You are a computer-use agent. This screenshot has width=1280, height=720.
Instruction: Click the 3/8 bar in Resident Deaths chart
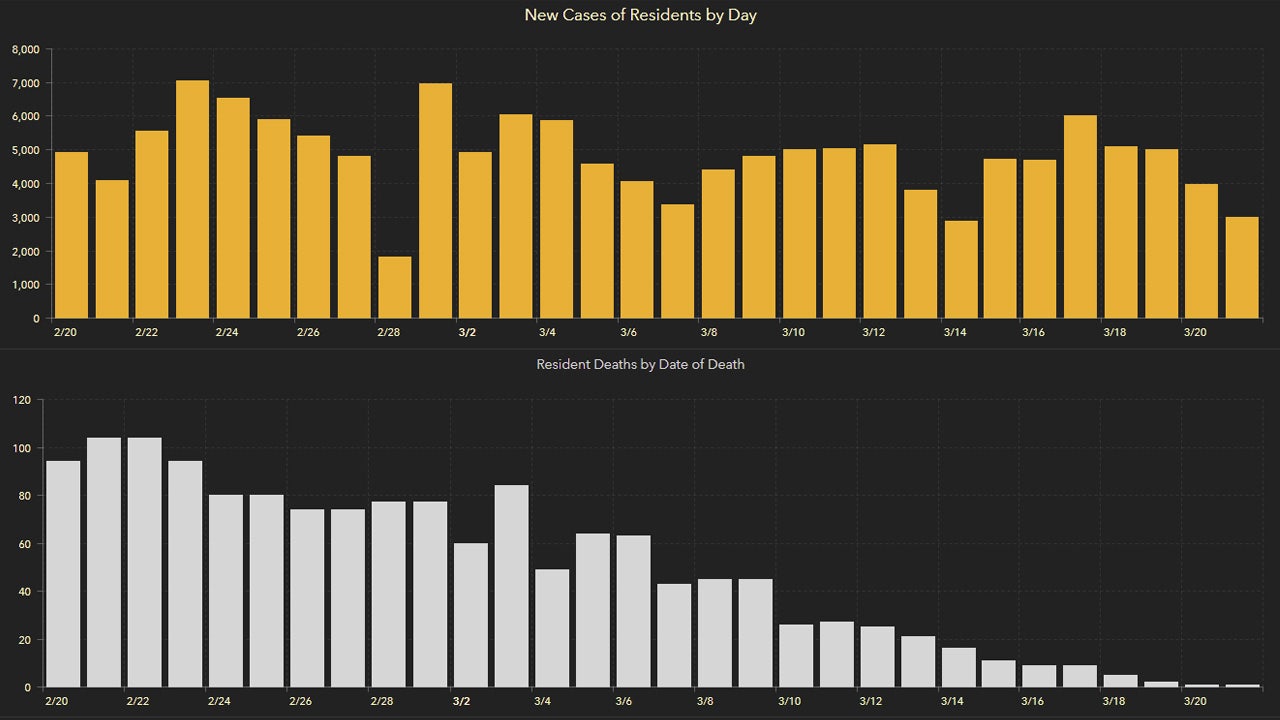pyautogui.click(x=714, y=633)
